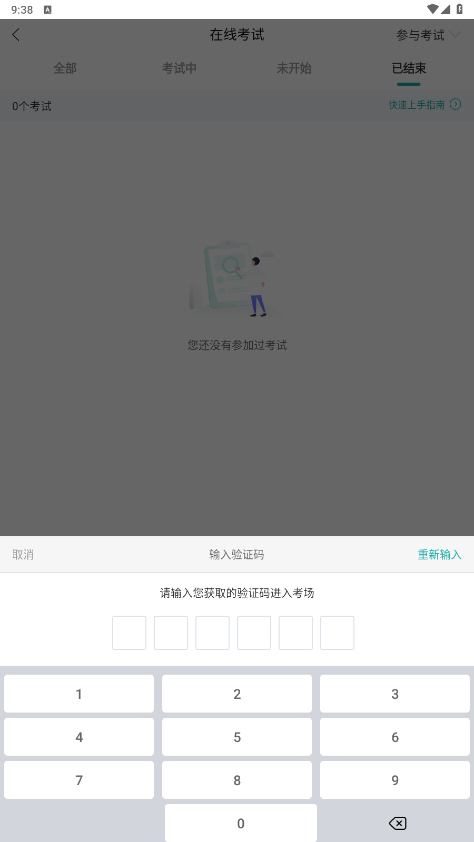Switch to the 未开始 tab
474x842 pixels.
pyautogui.click(x=294, y=68)
